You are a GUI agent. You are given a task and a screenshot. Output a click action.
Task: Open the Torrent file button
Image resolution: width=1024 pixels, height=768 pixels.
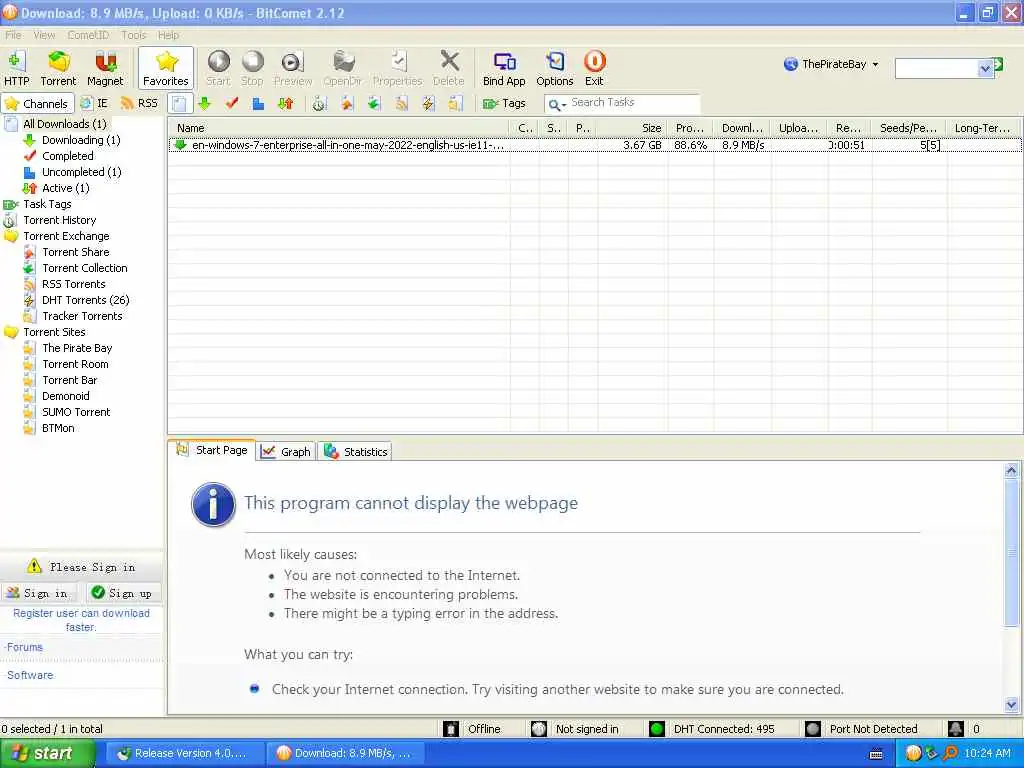(x=58, y=69)
